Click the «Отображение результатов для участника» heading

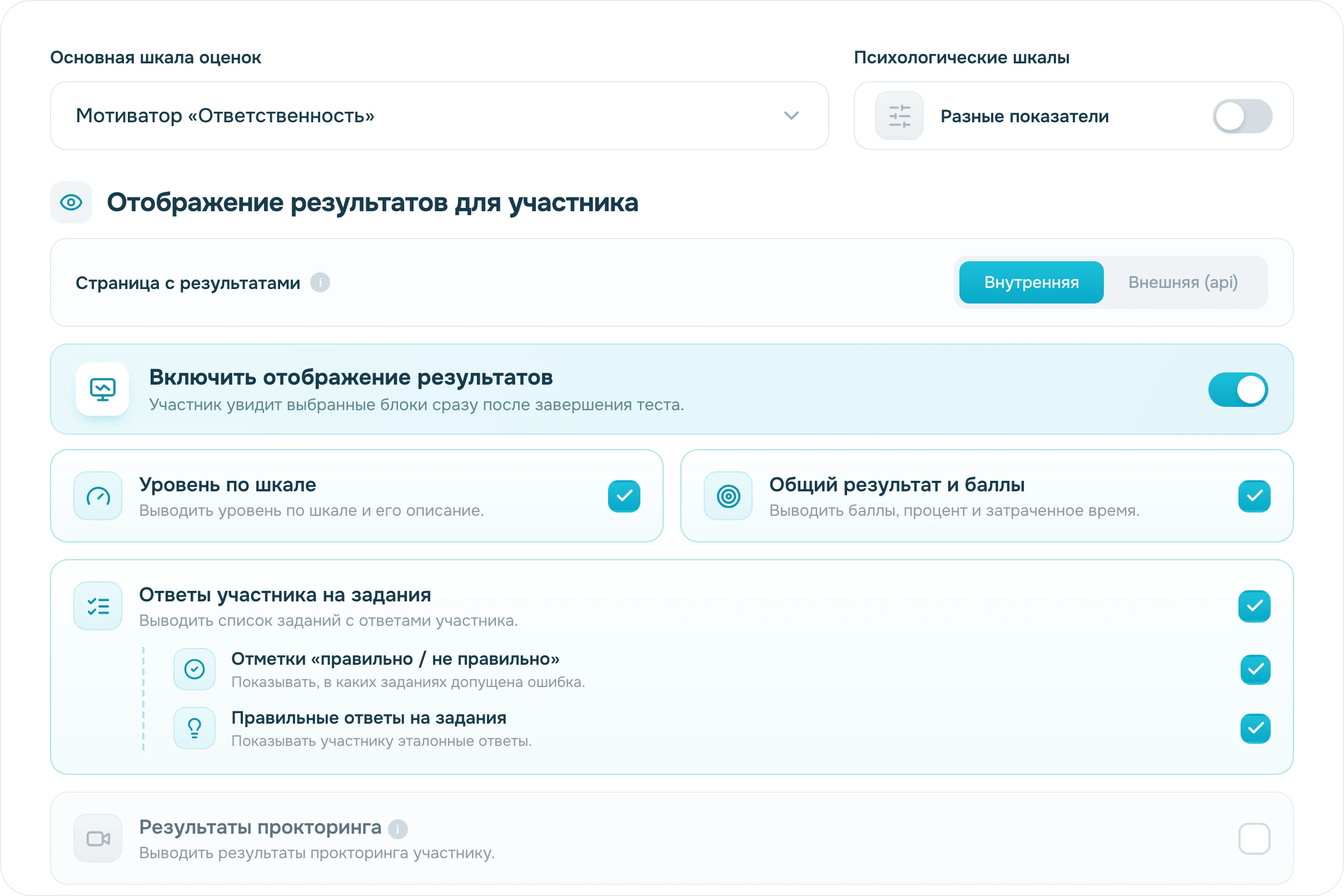pyautogui.click(x=372, y=202)
